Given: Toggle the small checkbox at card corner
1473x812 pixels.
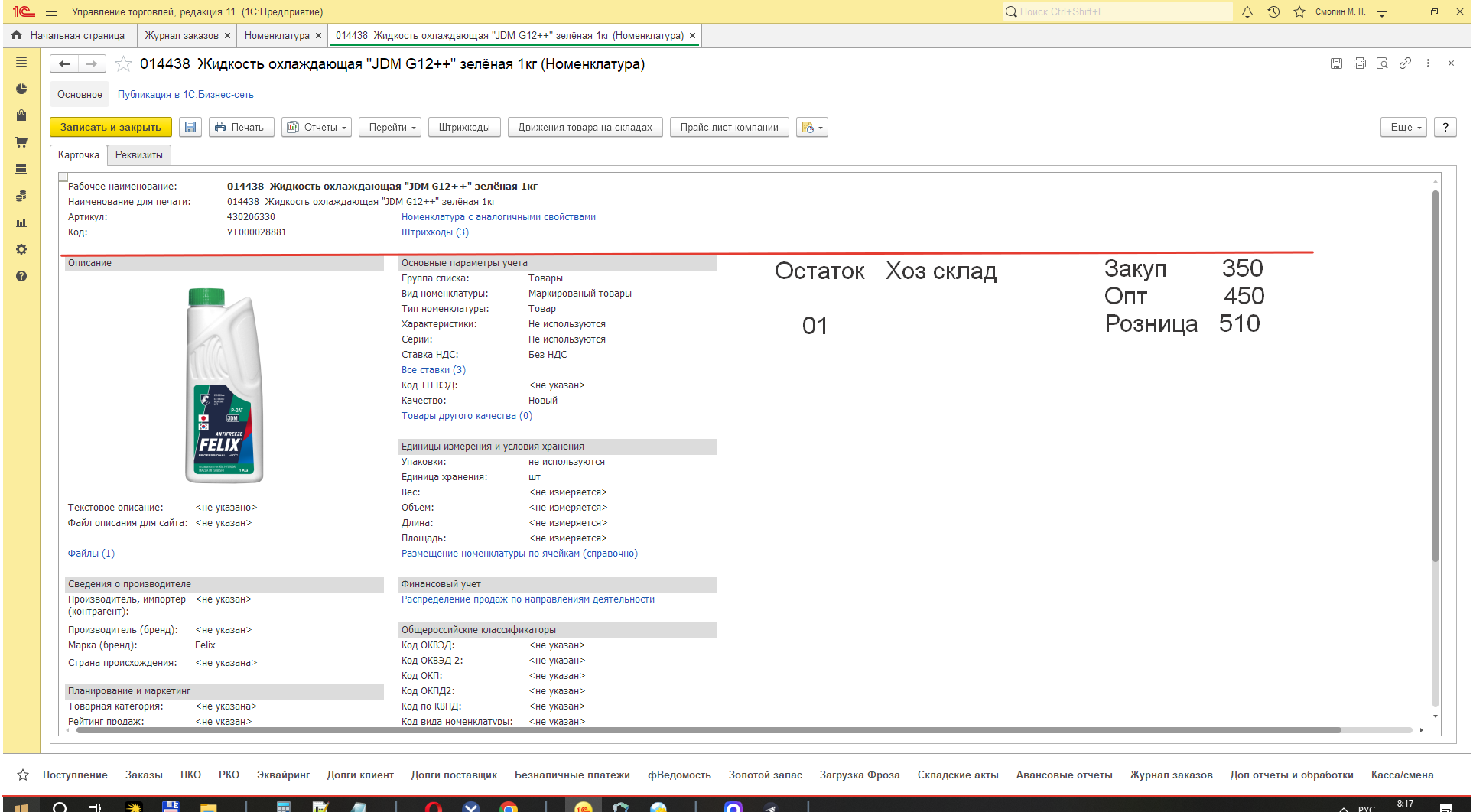Looking at the screenshot, I should pos(63,177).
